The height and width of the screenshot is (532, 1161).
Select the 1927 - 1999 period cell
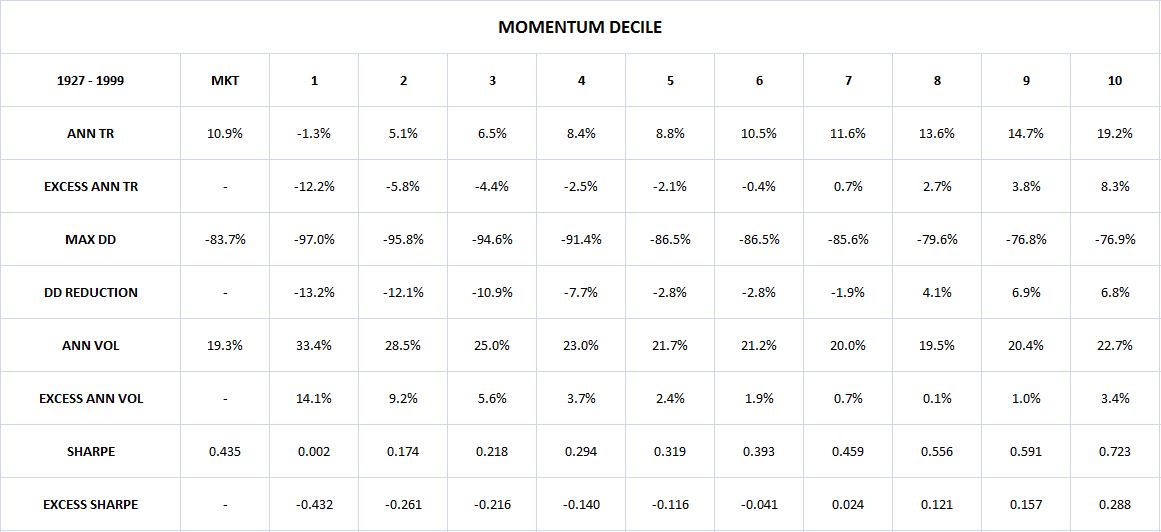[91, 81]
